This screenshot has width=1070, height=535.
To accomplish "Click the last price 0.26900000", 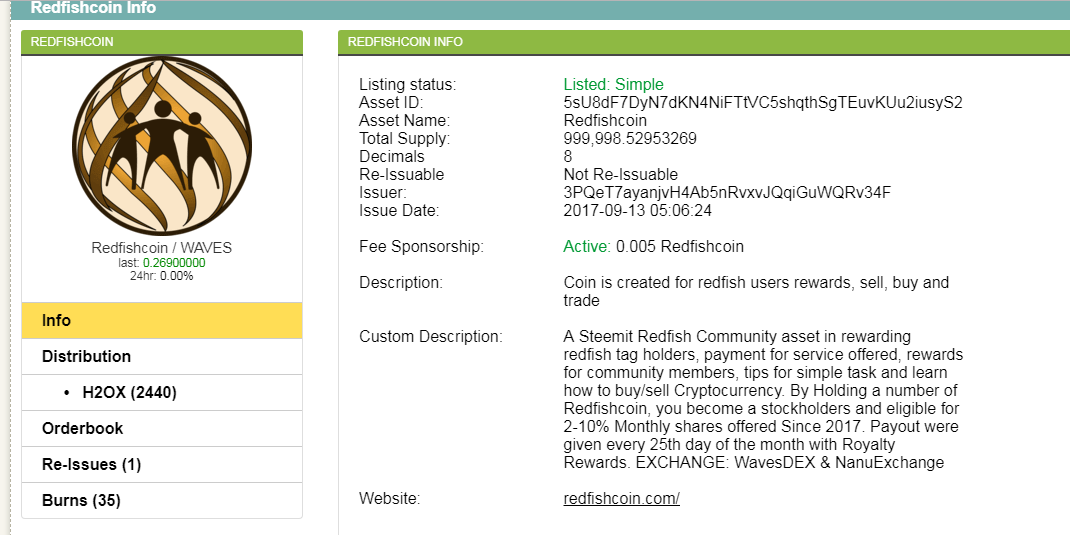I will click(x=174, y=263).
